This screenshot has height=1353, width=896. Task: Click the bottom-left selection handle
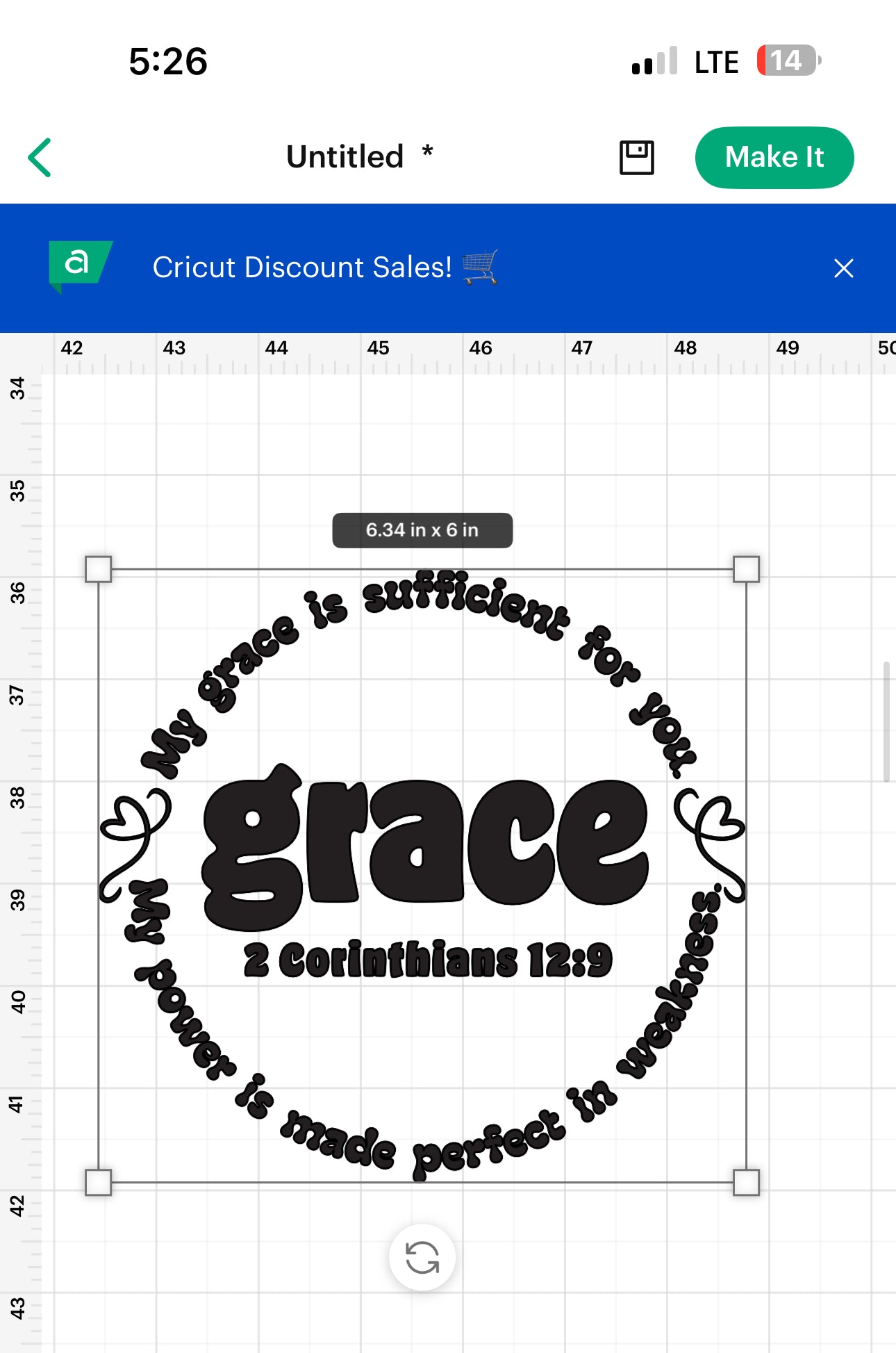(98, 1182)
